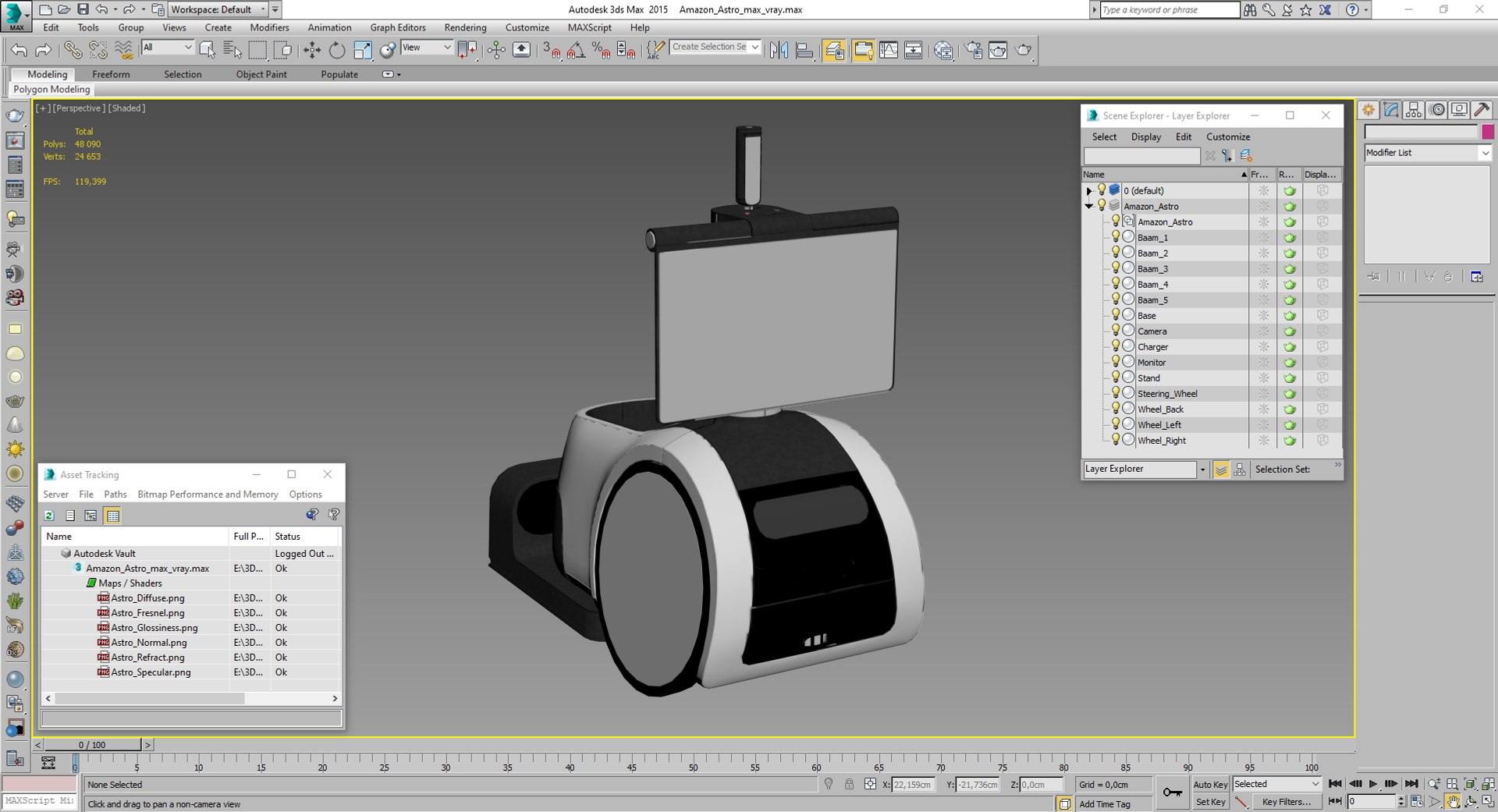Click the Scene Explorer search field
1498x812 pixels.
[x=1141, y=156]
